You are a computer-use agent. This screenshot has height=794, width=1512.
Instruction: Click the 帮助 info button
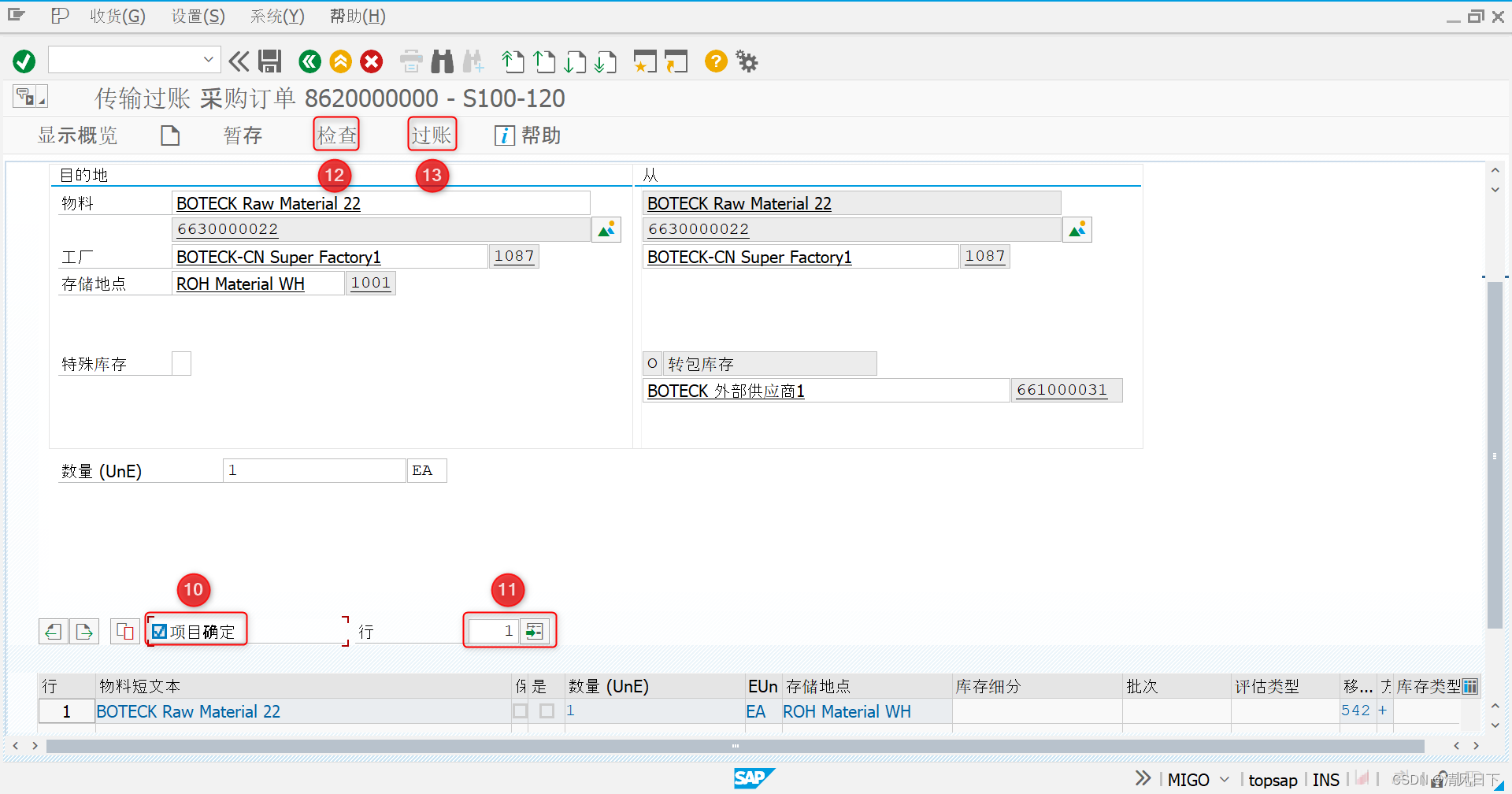pos(528,135)
